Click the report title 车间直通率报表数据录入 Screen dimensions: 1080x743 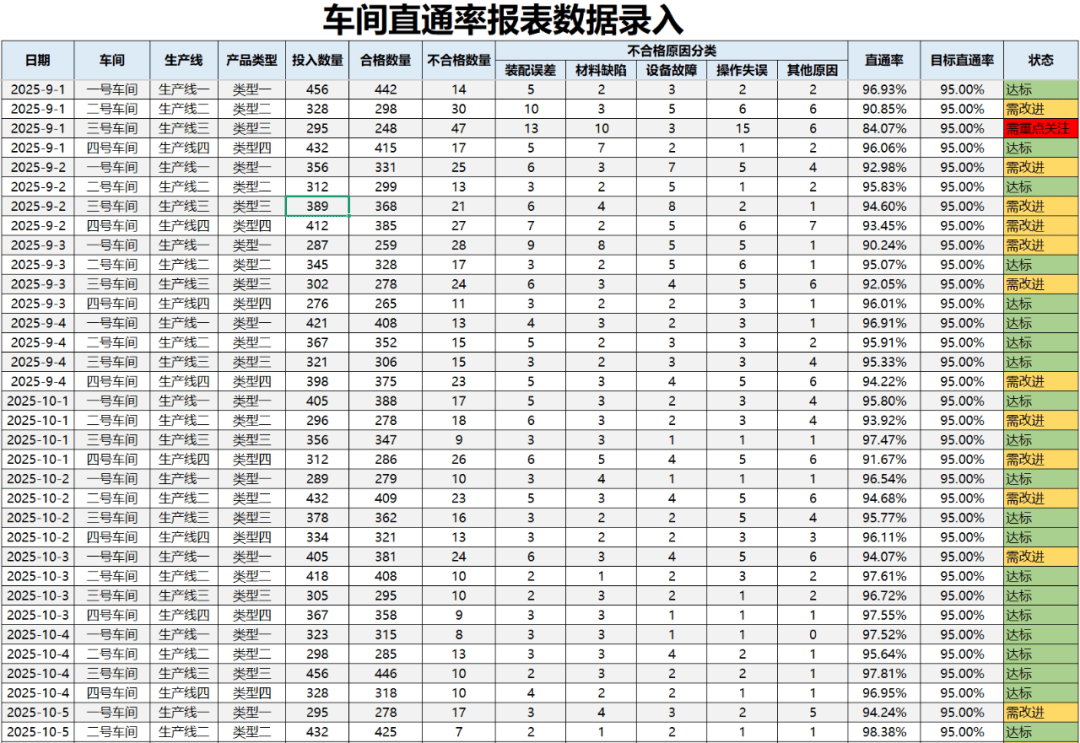coord(503,20)
